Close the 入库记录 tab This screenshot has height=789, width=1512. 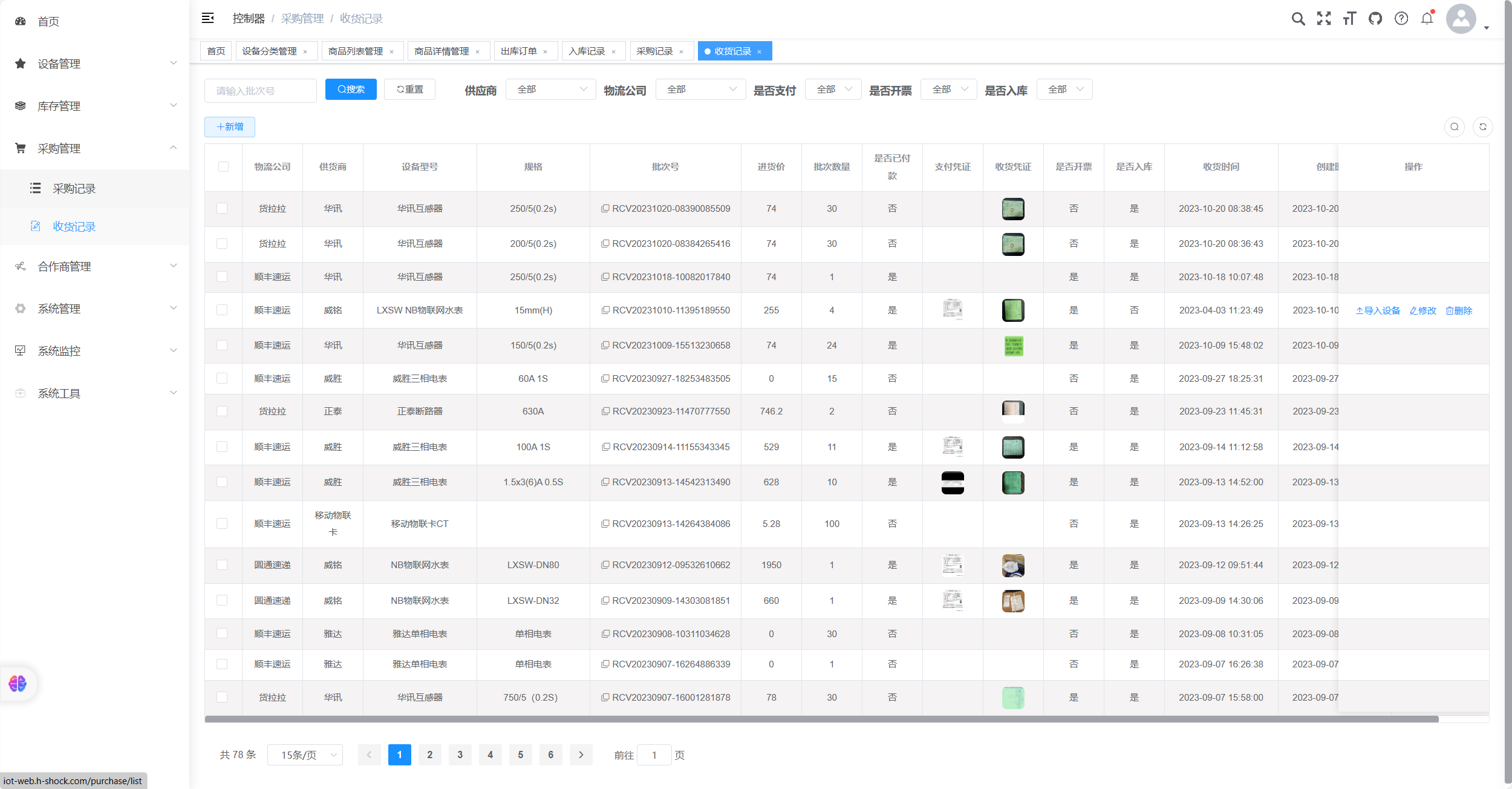614,51
